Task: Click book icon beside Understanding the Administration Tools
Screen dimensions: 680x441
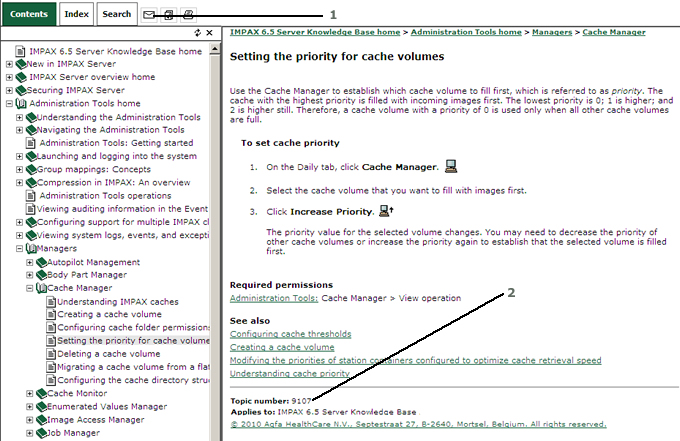Action: (x=31, y=117)
